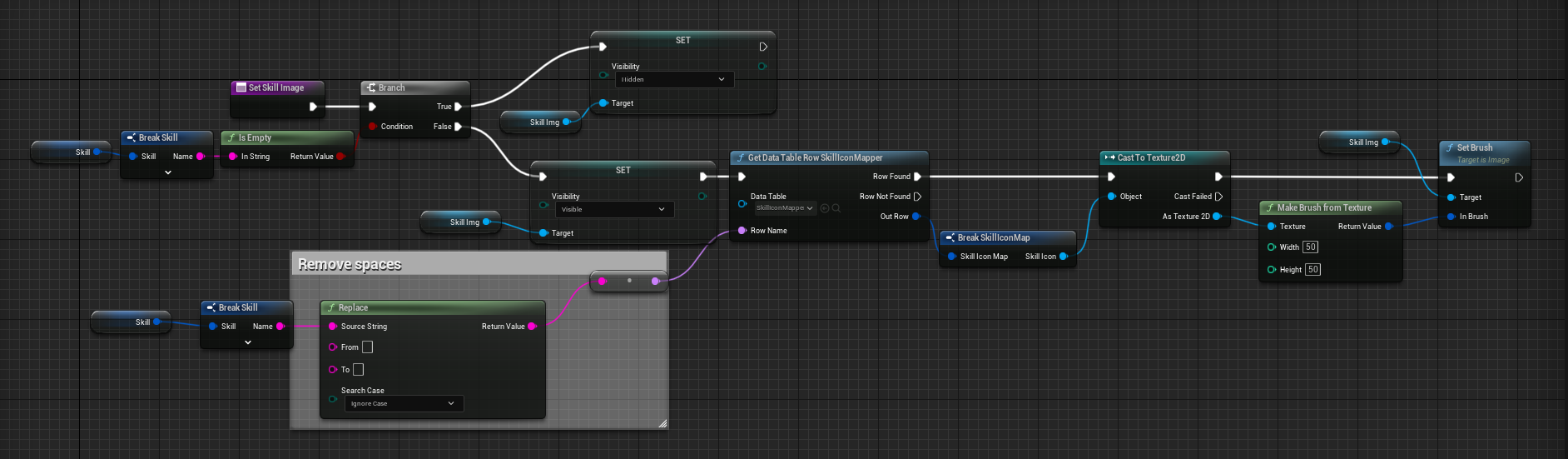1568x459 pixels.
Task: Click the Target pin of the Visible SET node
Action: tap(543, 233)
